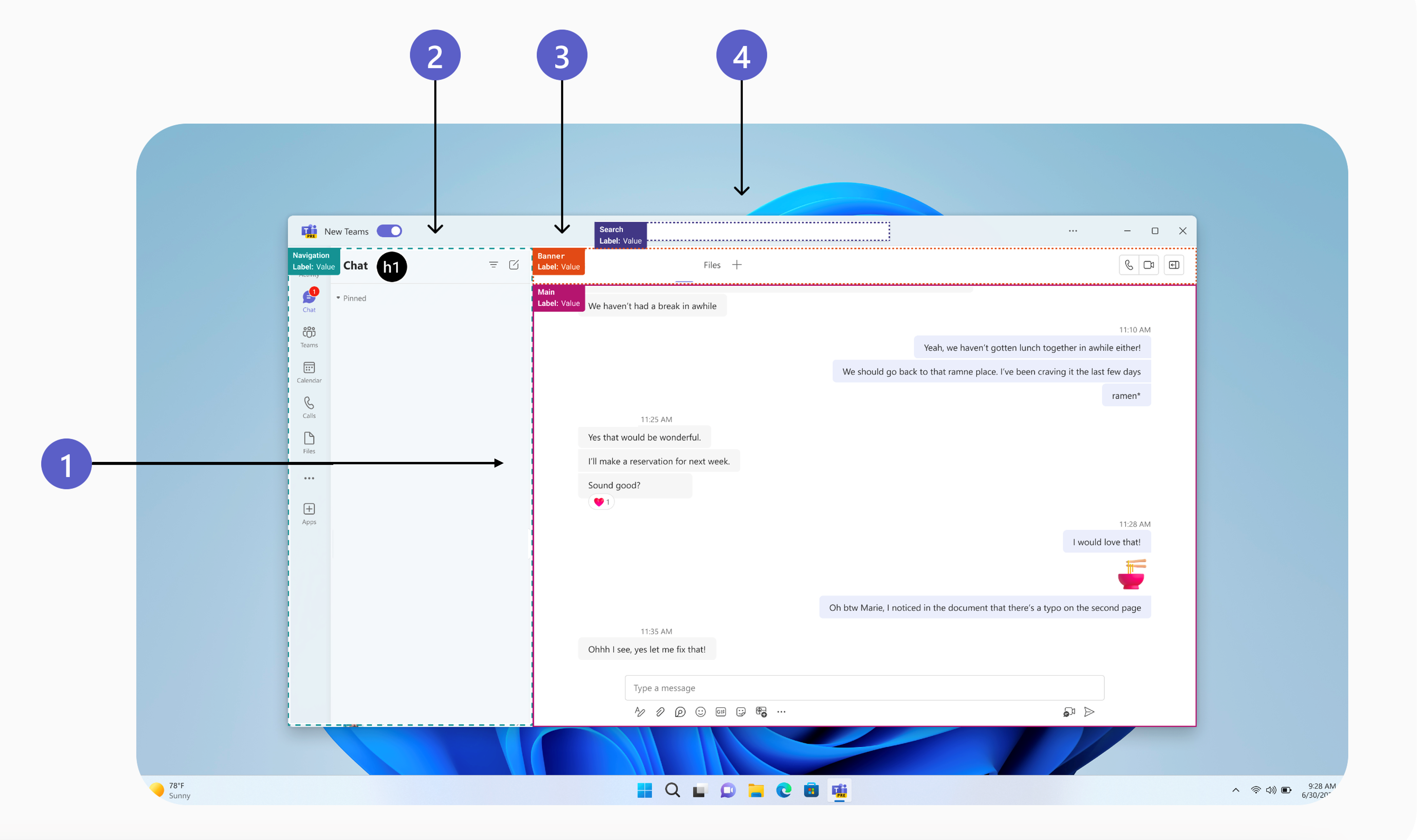Open the chat list filter
The height and width of the screenshot is (840, 1418).
[x=493, y=265]
